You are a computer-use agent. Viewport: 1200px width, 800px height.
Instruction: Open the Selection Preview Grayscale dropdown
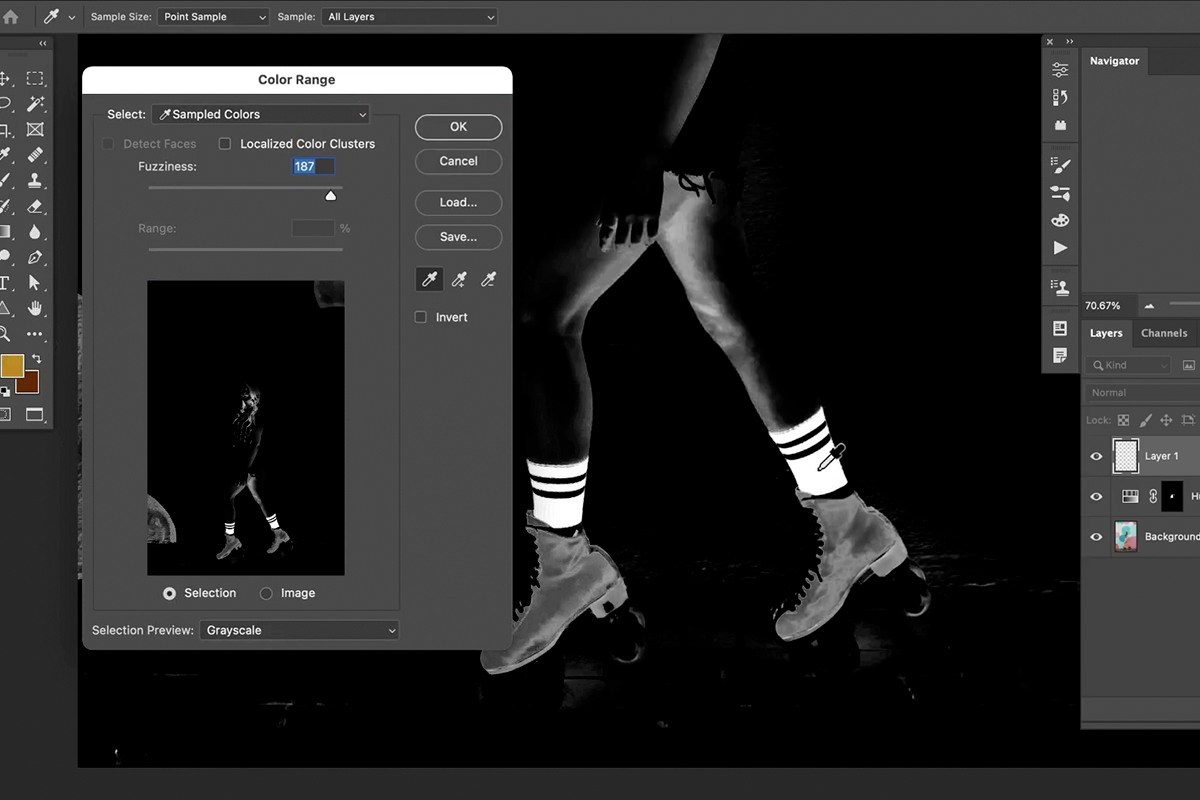click(299, 630)
